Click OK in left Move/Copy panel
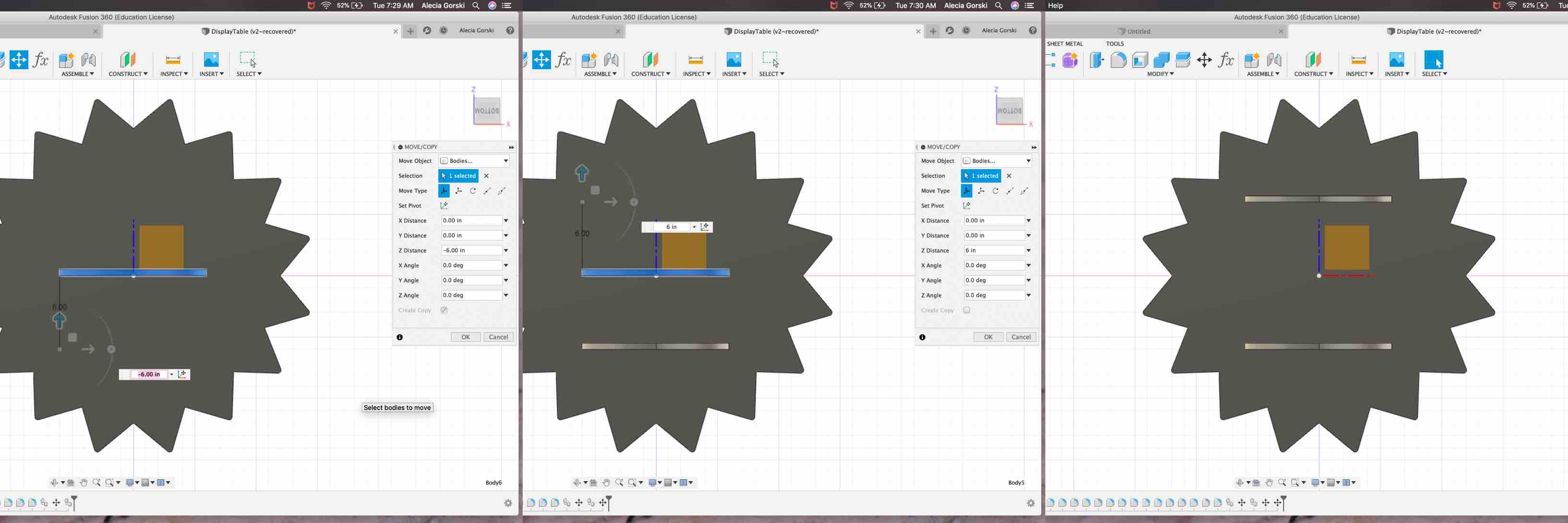1568x523 pixels. pos(465,336)
